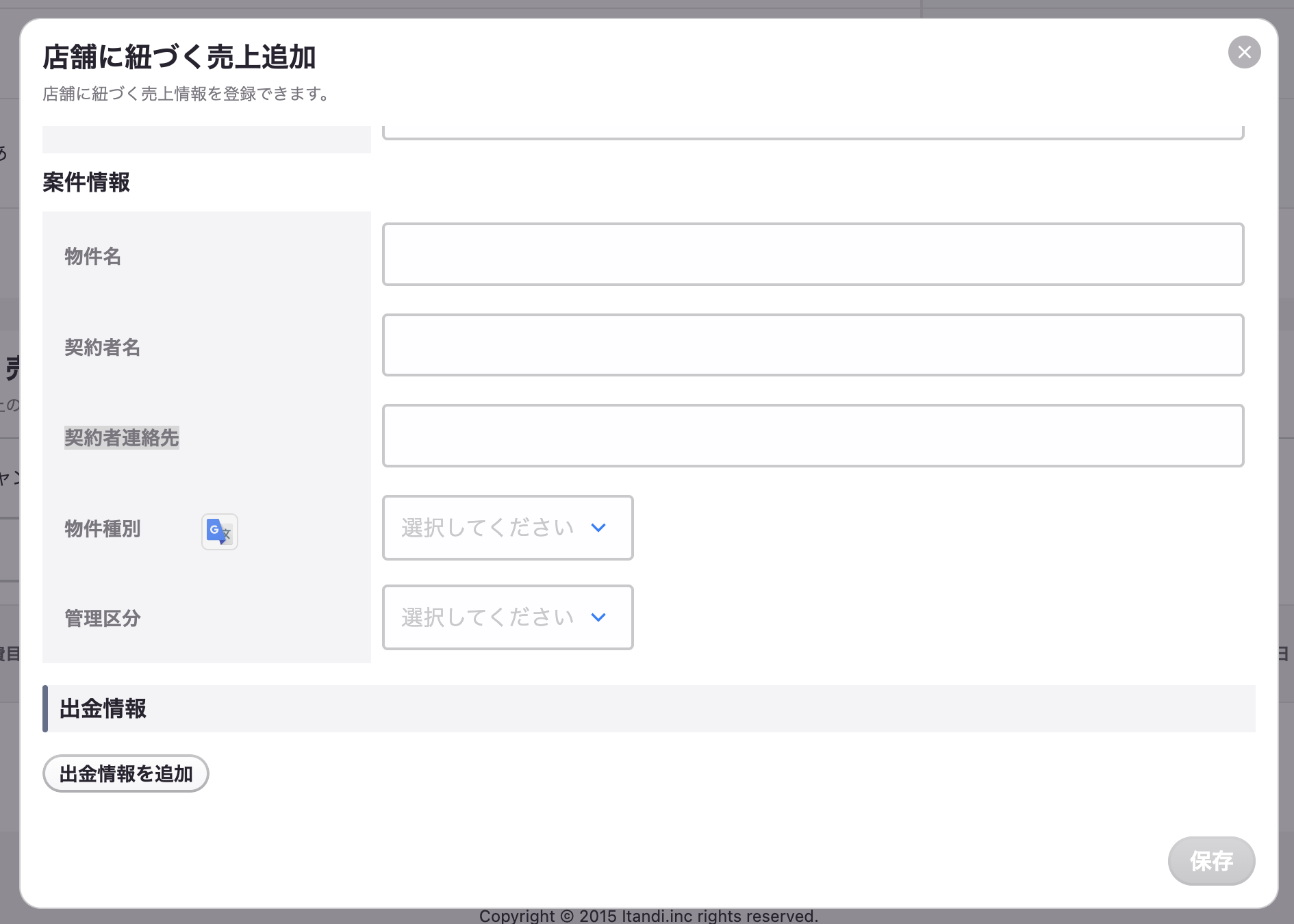This screenshot has width=1294, height=924.
Task: Click the subtitle 店舗に紐づく売上情報を登録できます。
Action: 188,94
